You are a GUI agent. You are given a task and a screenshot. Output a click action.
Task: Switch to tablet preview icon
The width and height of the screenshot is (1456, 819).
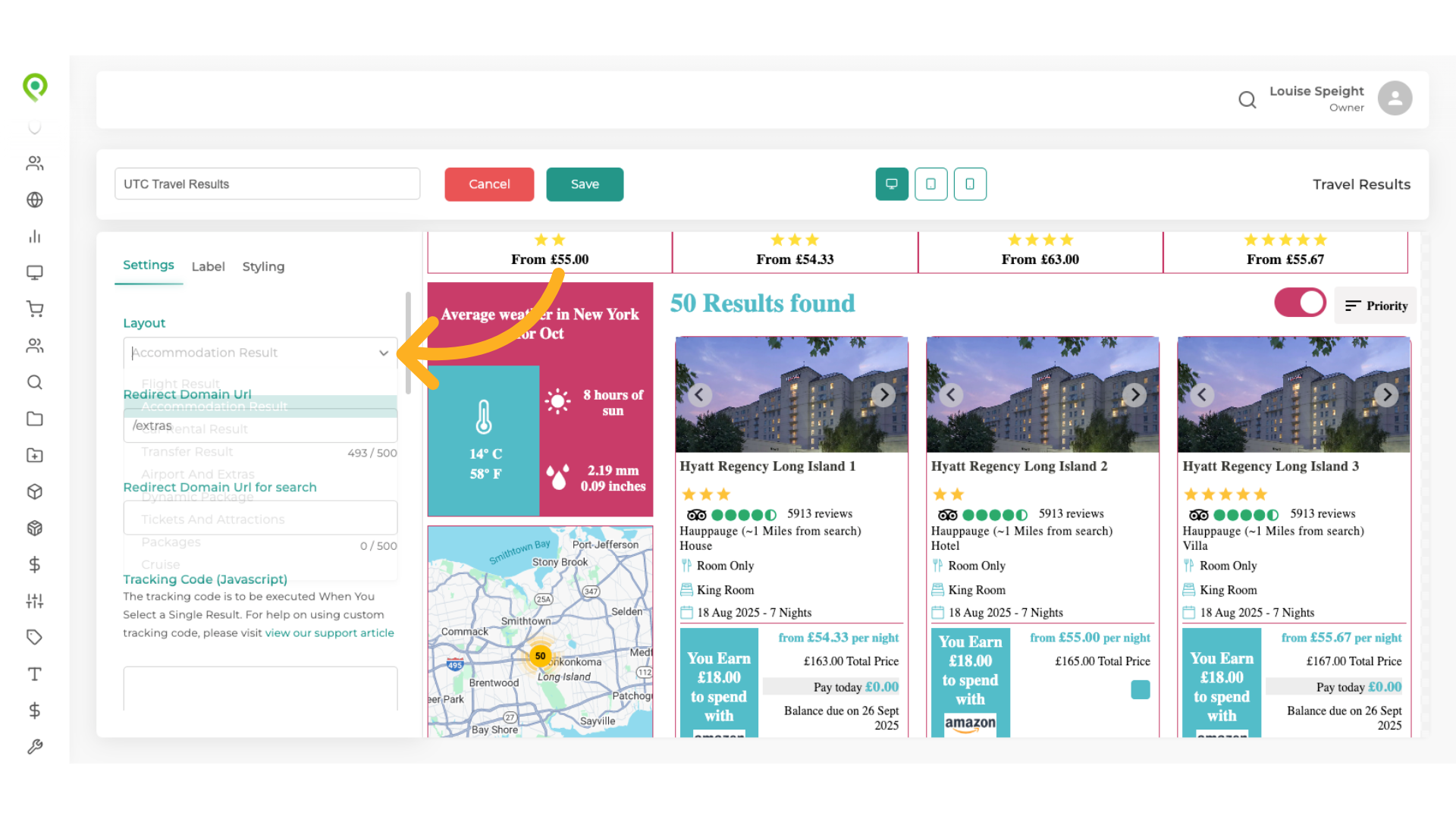[930, 184]
